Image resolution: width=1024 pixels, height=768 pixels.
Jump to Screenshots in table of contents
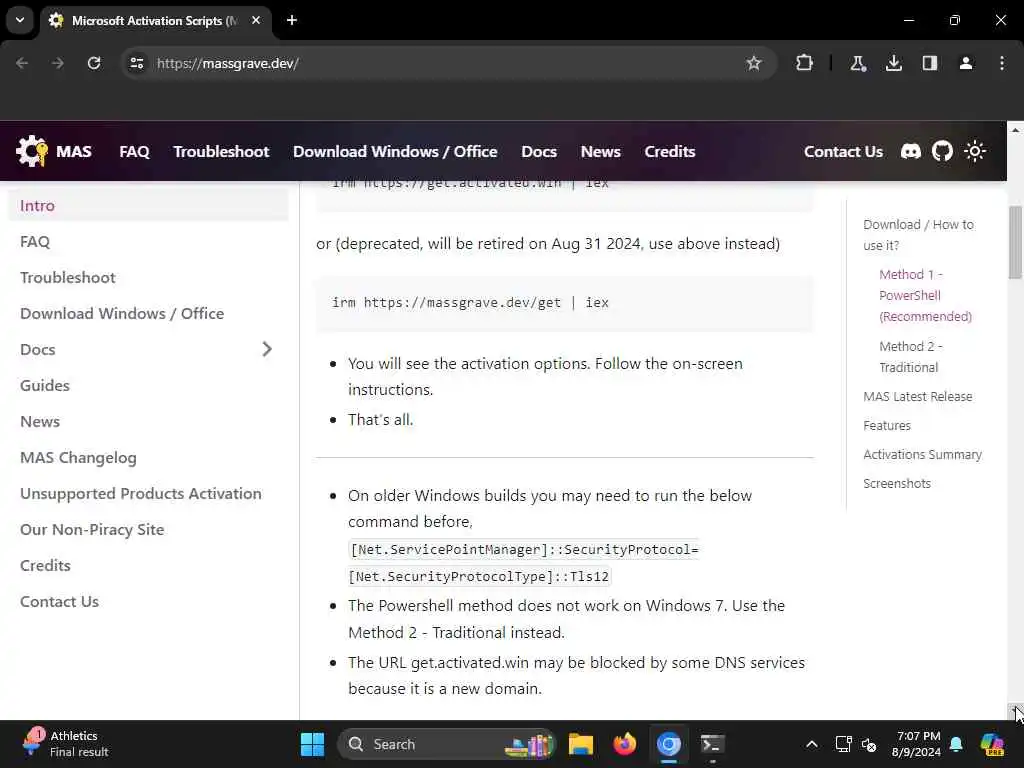click(897, 483)
